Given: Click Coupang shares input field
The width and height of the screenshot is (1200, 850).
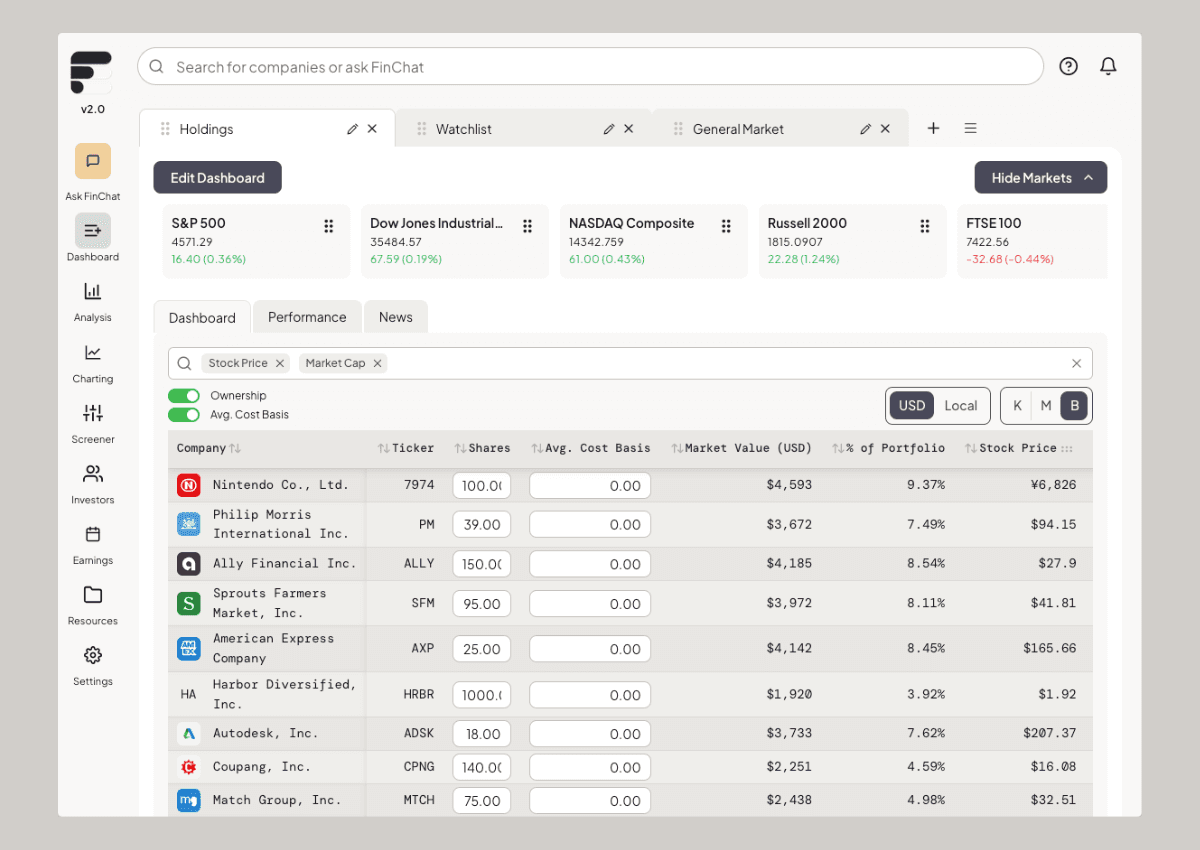Looking at the screenshot, I should pos(482,768).
